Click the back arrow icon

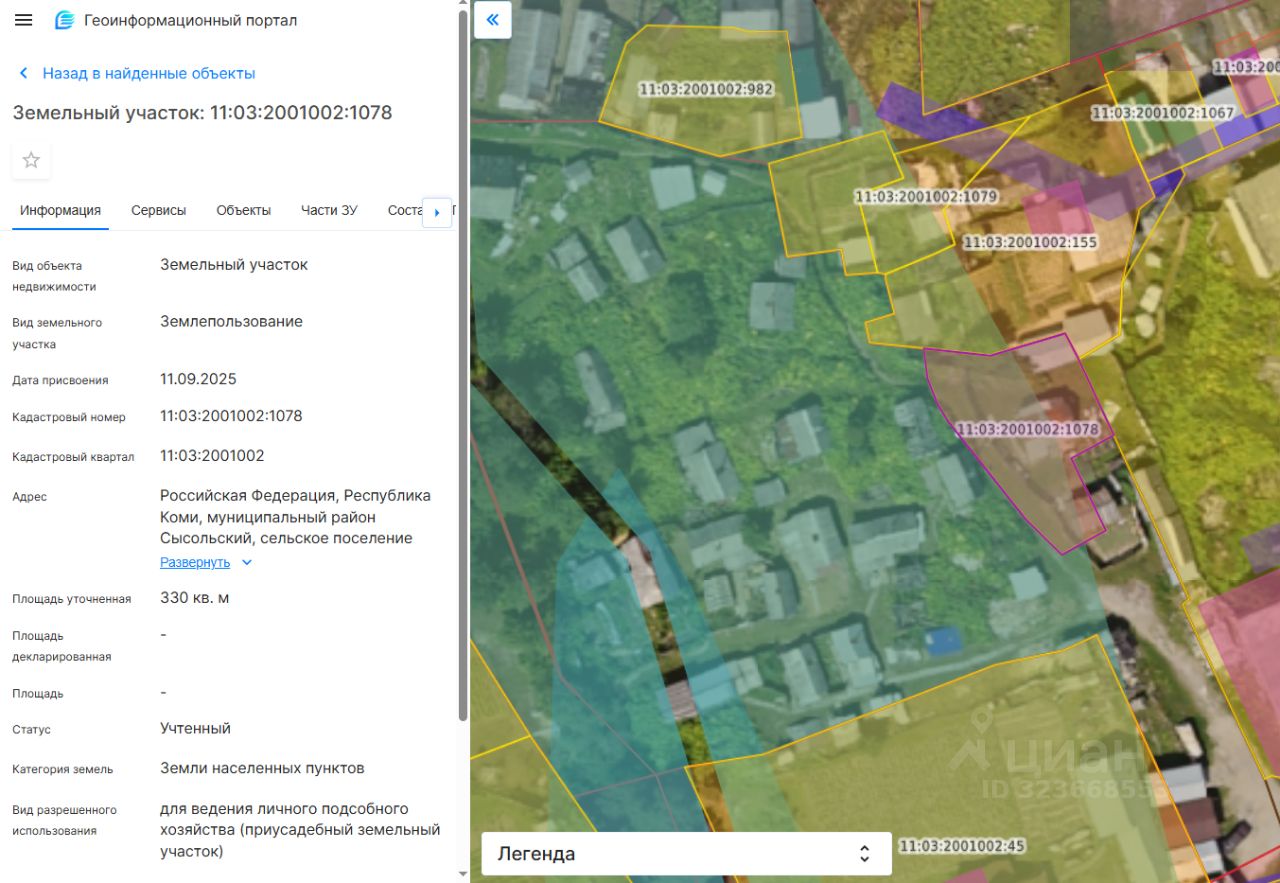pyautogui.click(x=23, y=73)
